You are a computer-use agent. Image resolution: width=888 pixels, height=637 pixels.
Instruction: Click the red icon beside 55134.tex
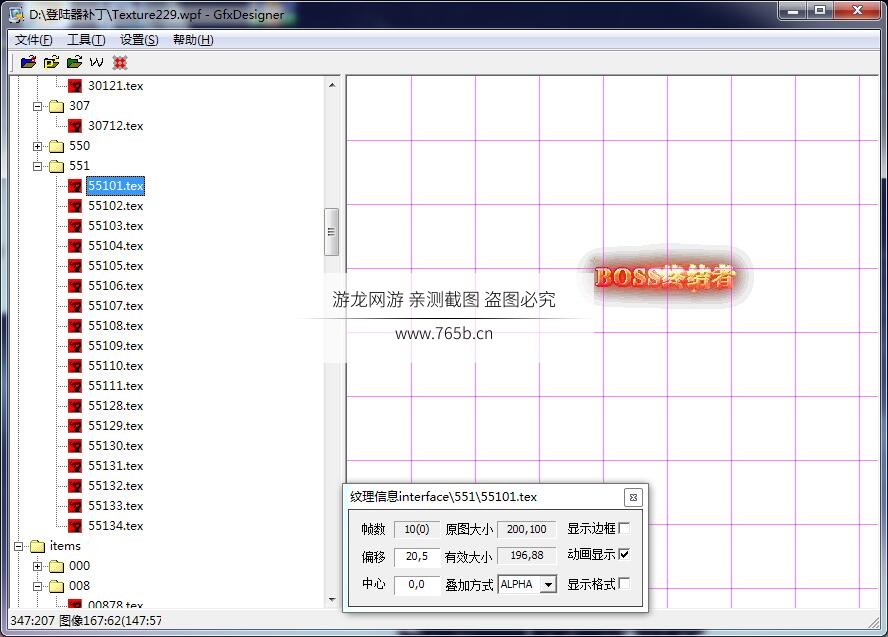click(75, 526)
